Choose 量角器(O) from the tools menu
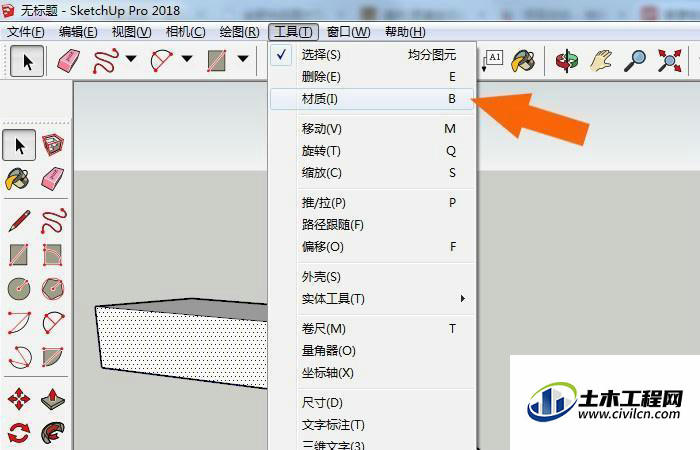Viewport: 700px width, 450px height. 371,351
